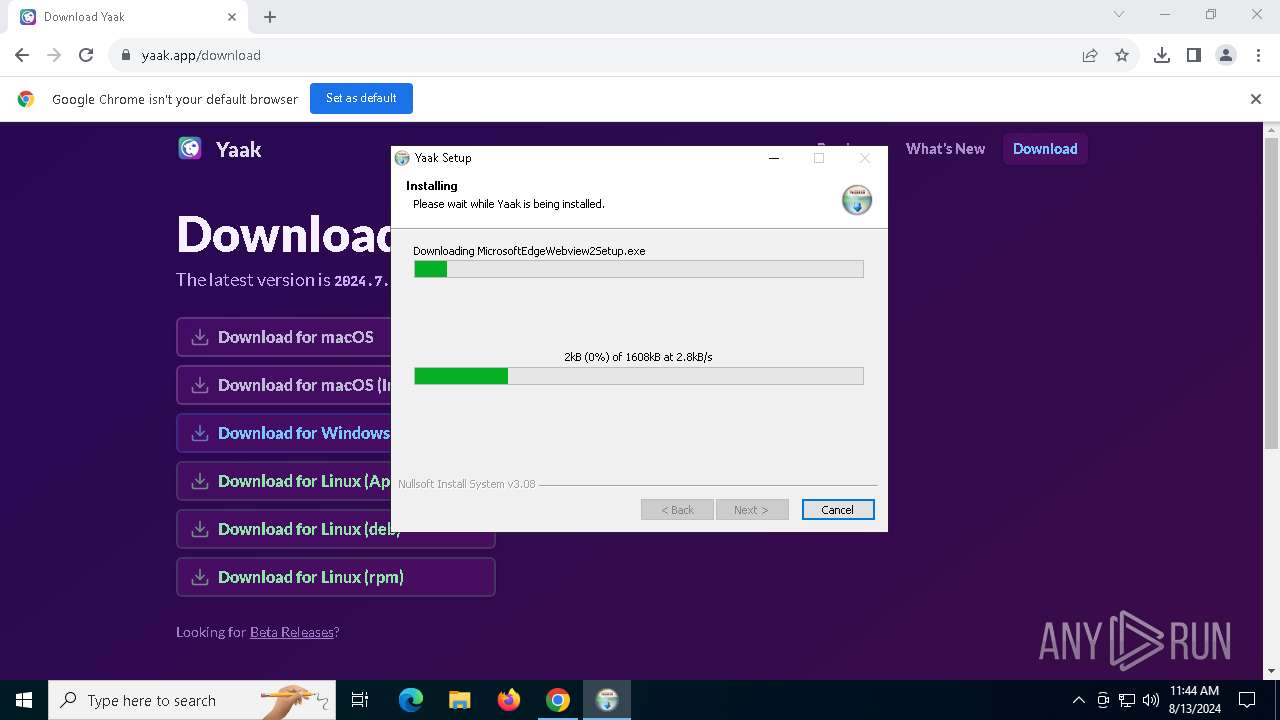1280x720 pixels.
Task: Open Chrome three-dot menu
Action: (x=1258, y=55)
